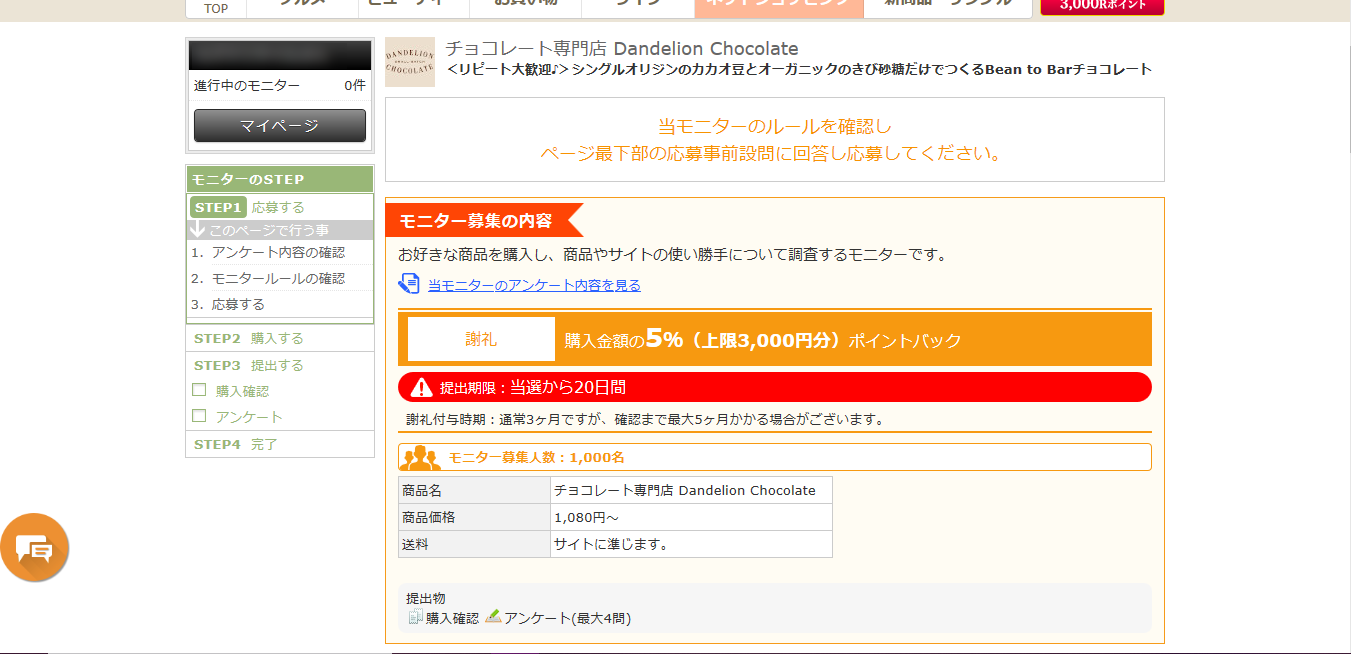Click 1. アンケート内容の確認 step item
Viewport: 1351px width, 654px height.
[280, 252]
